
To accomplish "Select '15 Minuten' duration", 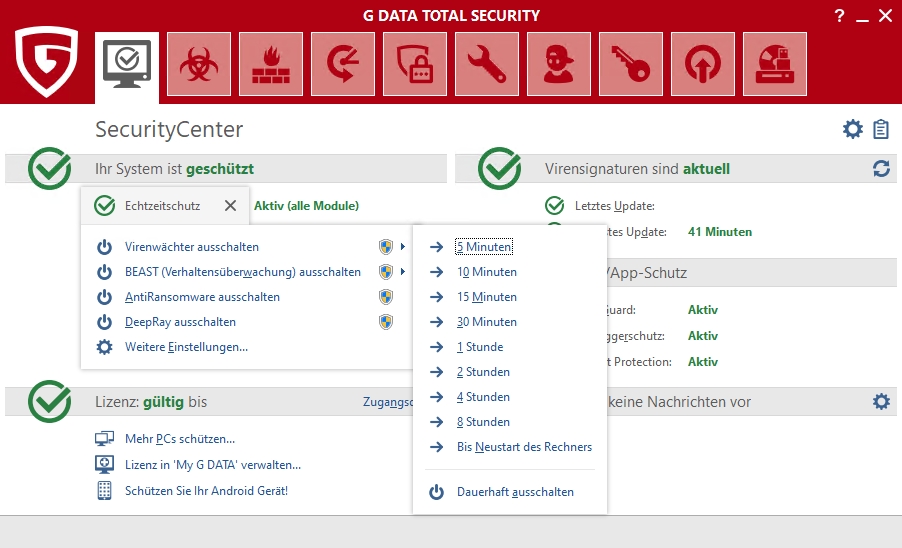I will pyautogui.click(x=487, y=297).
